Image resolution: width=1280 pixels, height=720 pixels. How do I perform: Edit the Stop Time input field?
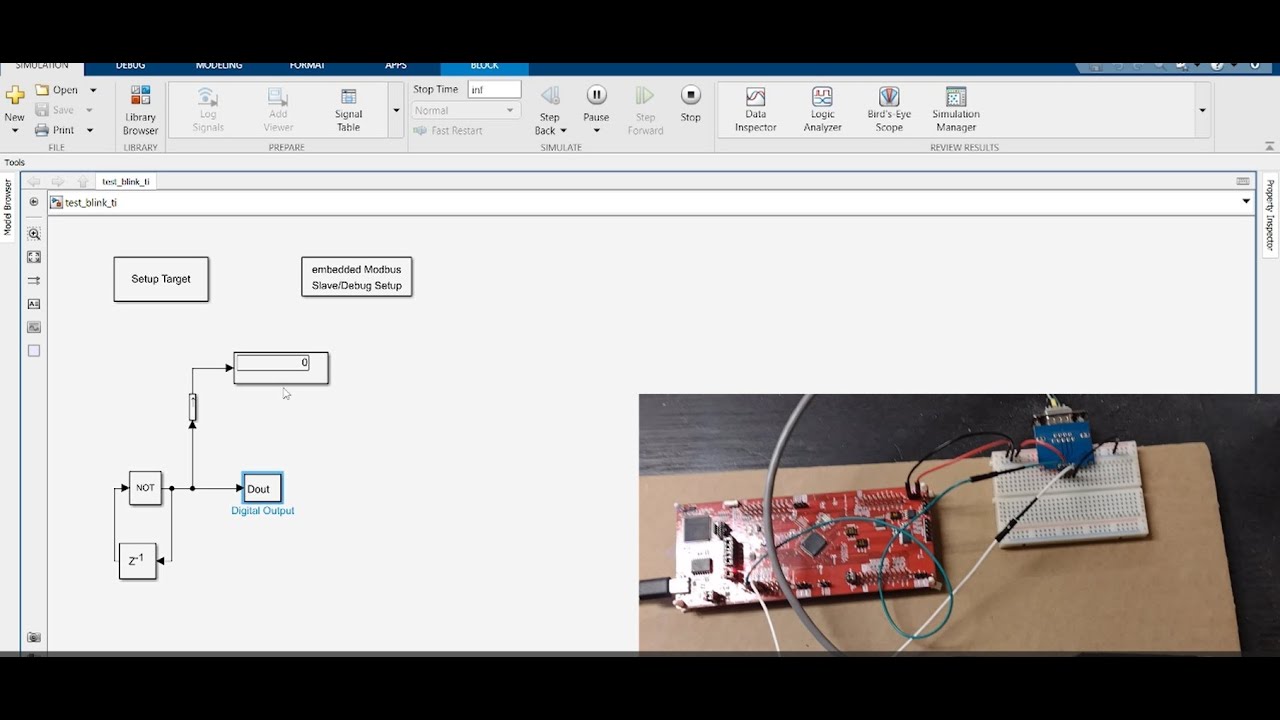point(494,89)
